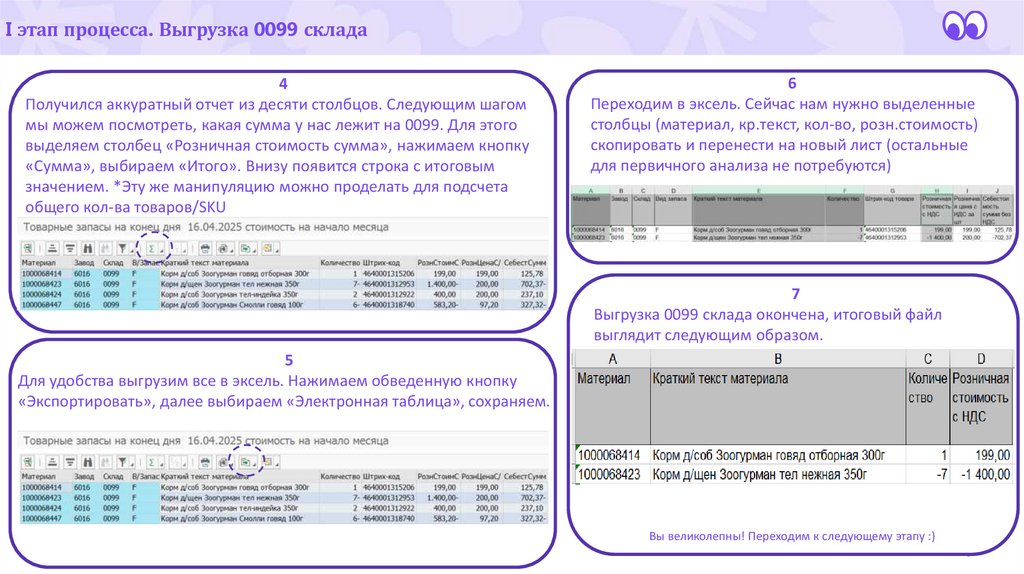Screen dimensions: 1024x574
Task: Click greyed subtotals icon in step 4 toolbar
Action: point(178,248)
